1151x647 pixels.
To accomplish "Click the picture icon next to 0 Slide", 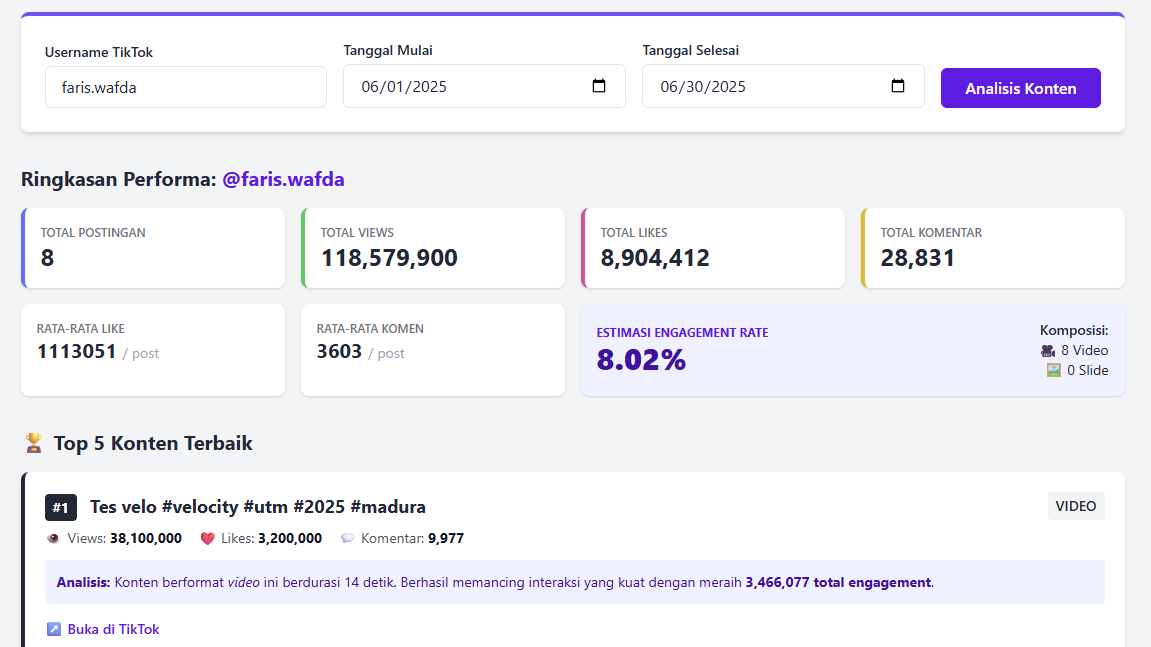I will (x=1053, y=370).
